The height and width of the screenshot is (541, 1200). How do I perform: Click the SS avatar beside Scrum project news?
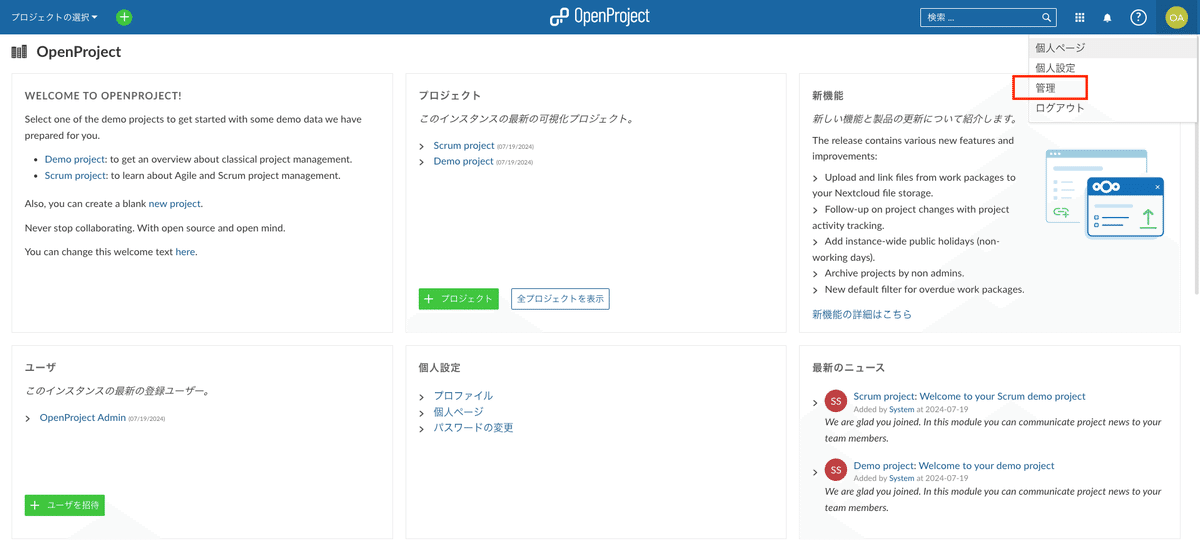click(x=836, y=401)
